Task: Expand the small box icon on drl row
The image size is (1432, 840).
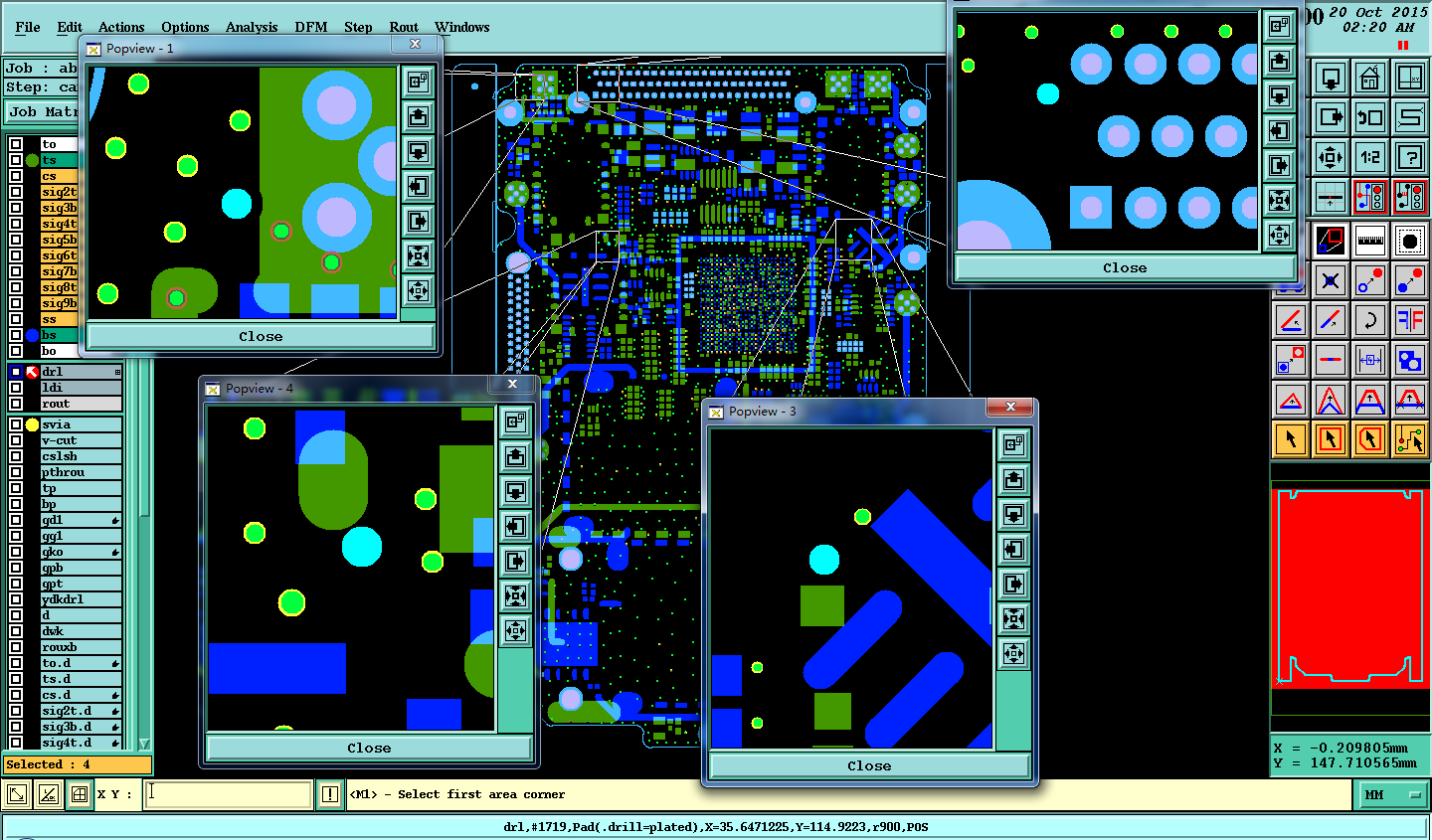Action: pos(117,372)
